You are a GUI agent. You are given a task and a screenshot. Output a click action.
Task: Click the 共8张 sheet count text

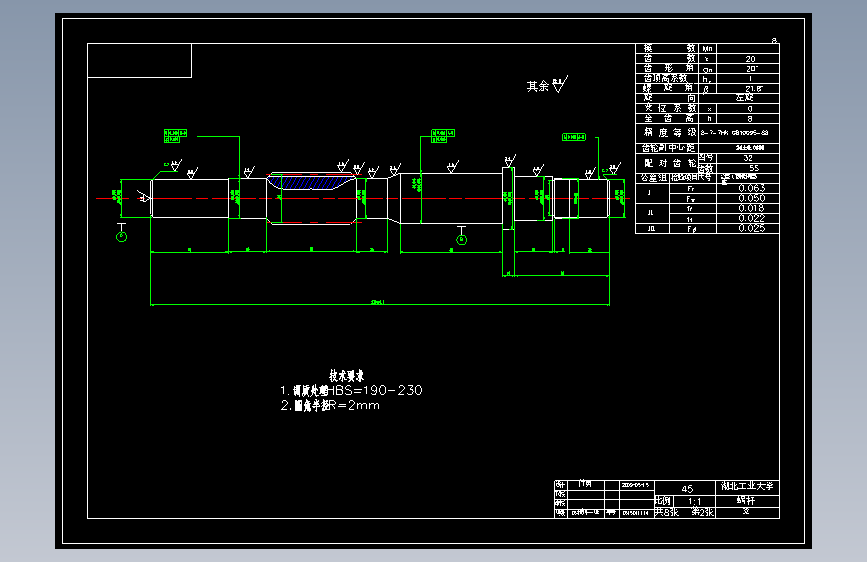[x=666, y=512]
